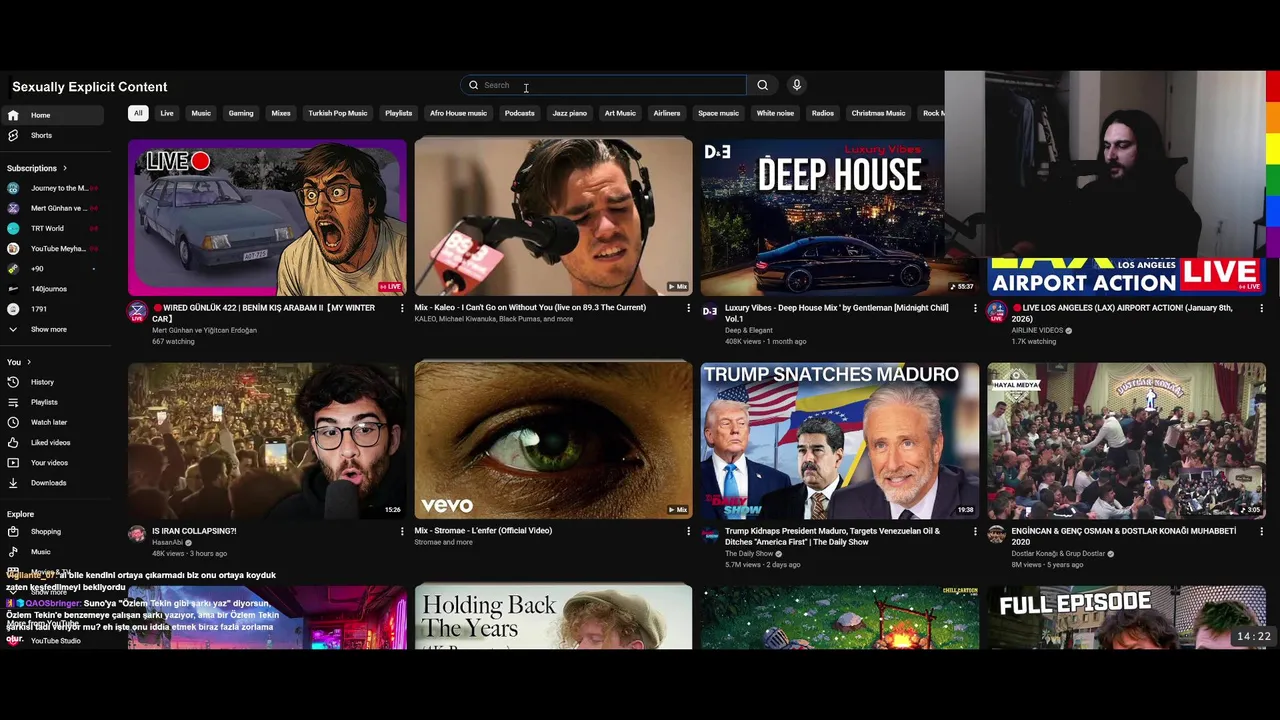Viewport: 1280px width, 720px height.
Task: Select the Airliners filter chip
Action: pos(667,113)
